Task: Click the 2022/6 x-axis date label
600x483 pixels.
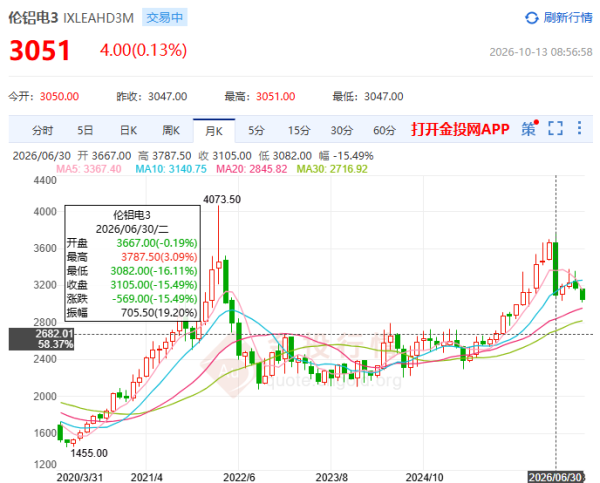Action: point(239,477)
